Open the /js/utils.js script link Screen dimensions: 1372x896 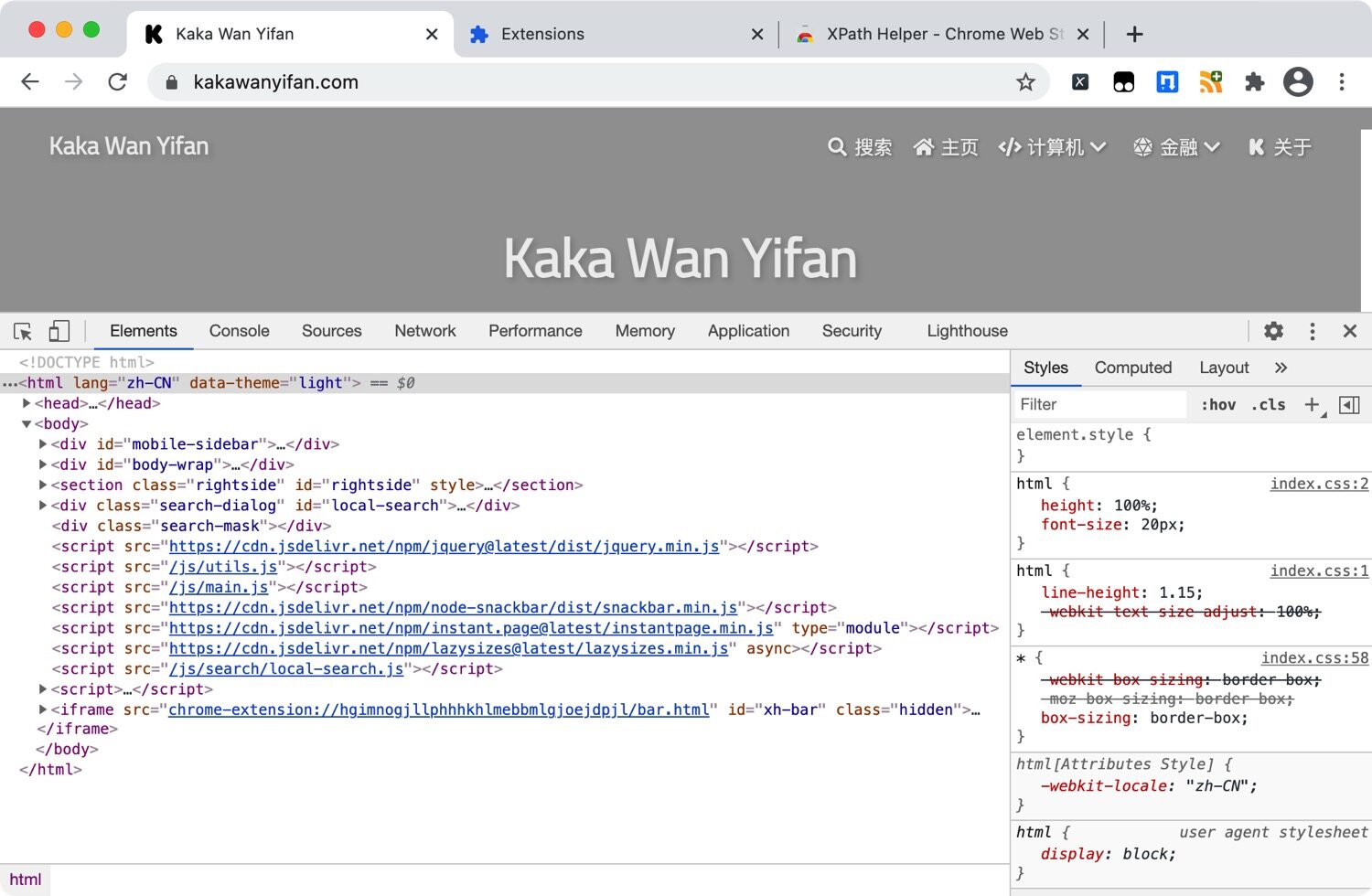223,567
